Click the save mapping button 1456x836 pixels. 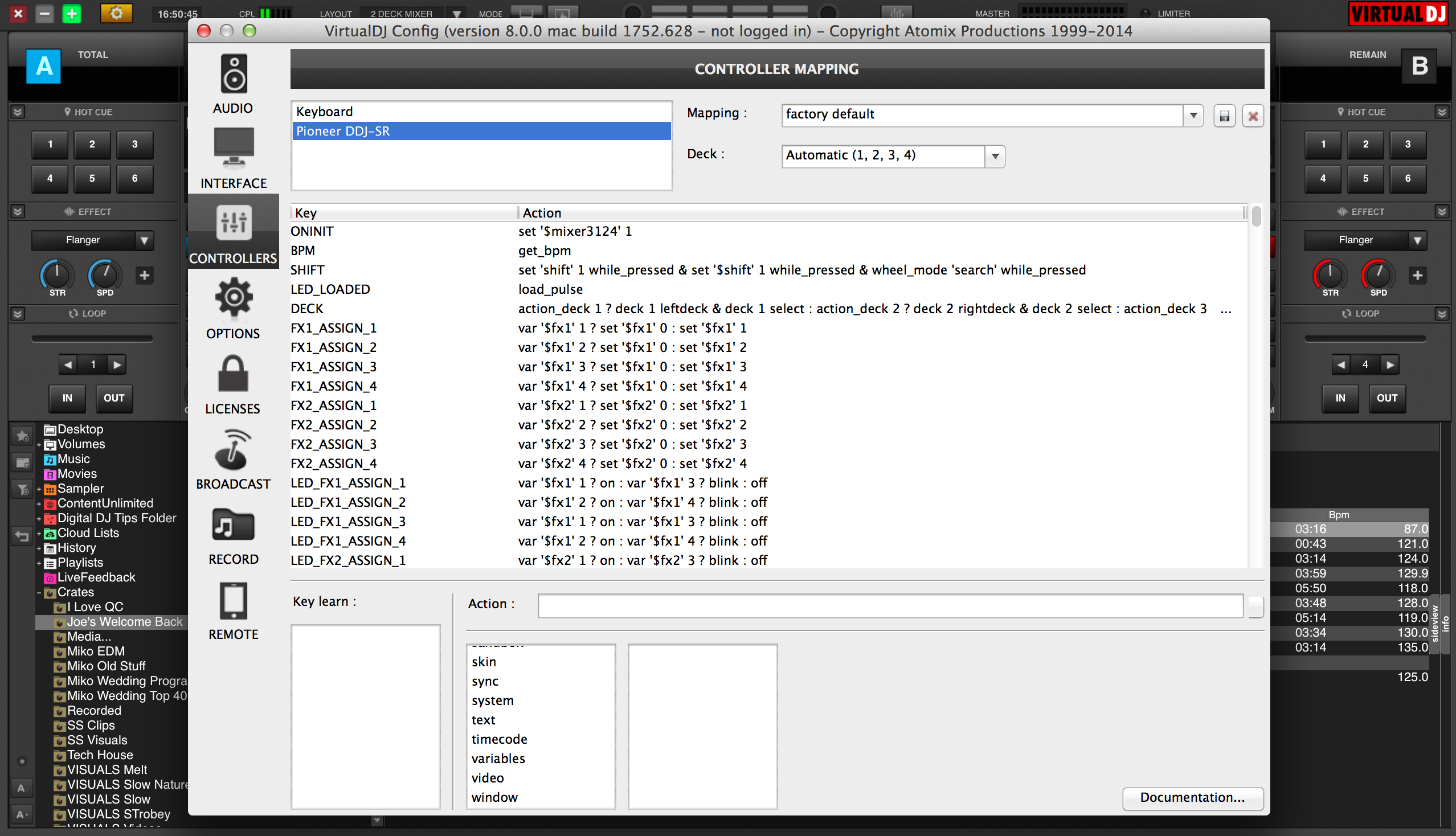pyautogui.click(x=1224, y=113)
